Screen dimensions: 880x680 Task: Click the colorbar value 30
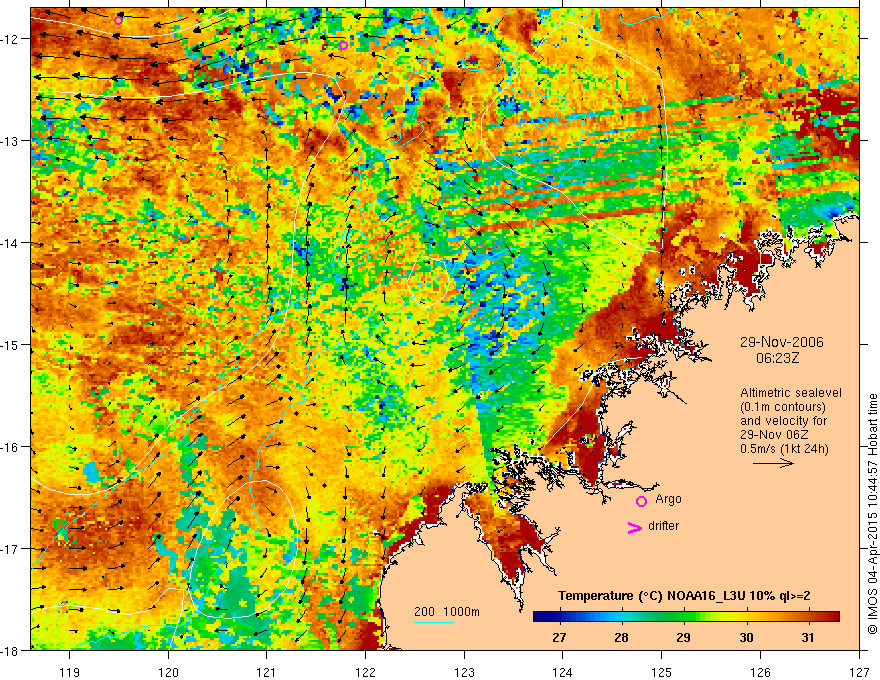pyautogui.click(x=746, y=637)
